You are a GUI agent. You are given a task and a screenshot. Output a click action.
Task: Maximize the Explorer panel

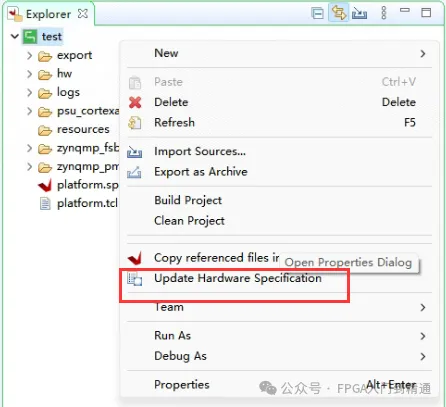point(426,13)
